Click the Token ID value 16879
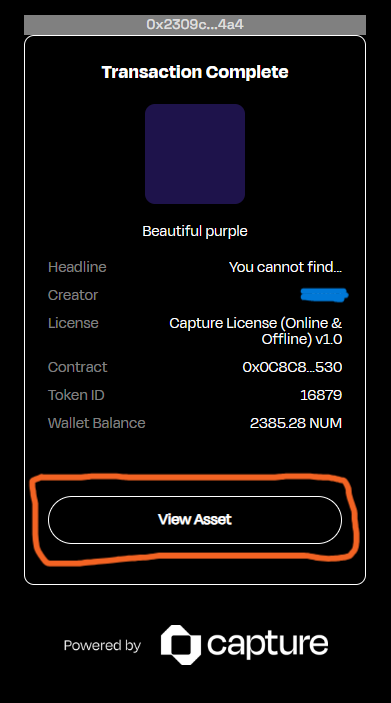The image size is (391, 703). click(321, 395)
